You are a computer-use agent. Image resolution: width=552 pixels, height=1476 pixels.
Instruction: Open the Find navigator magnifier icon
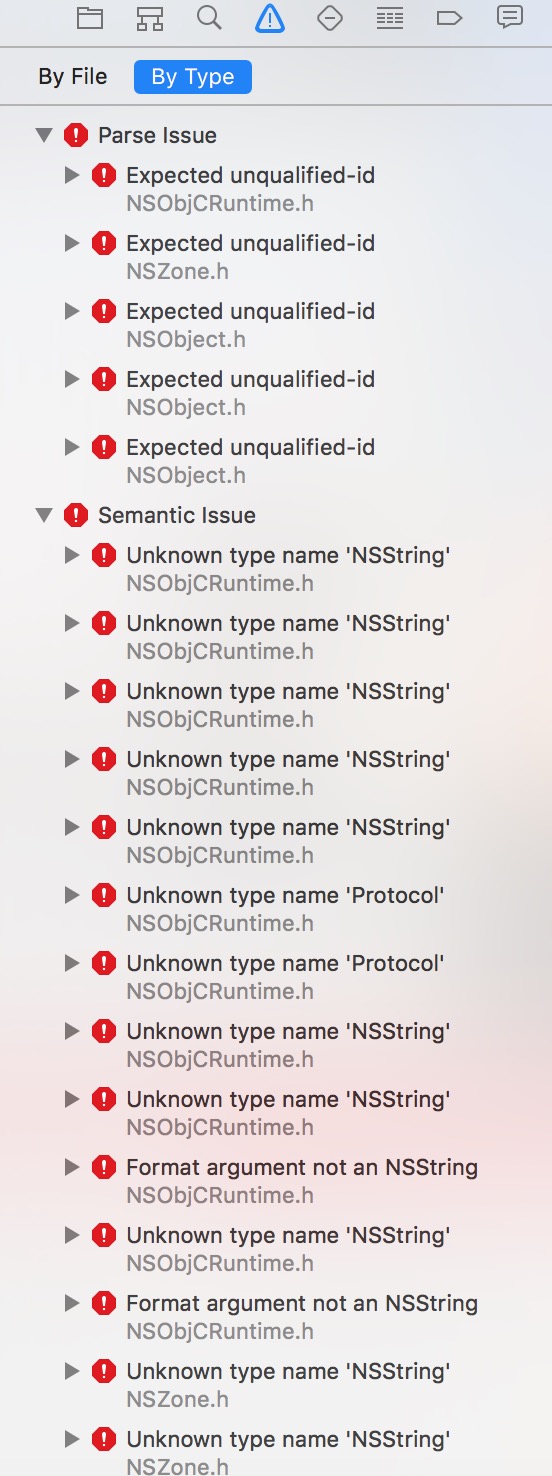coord(210,18)
